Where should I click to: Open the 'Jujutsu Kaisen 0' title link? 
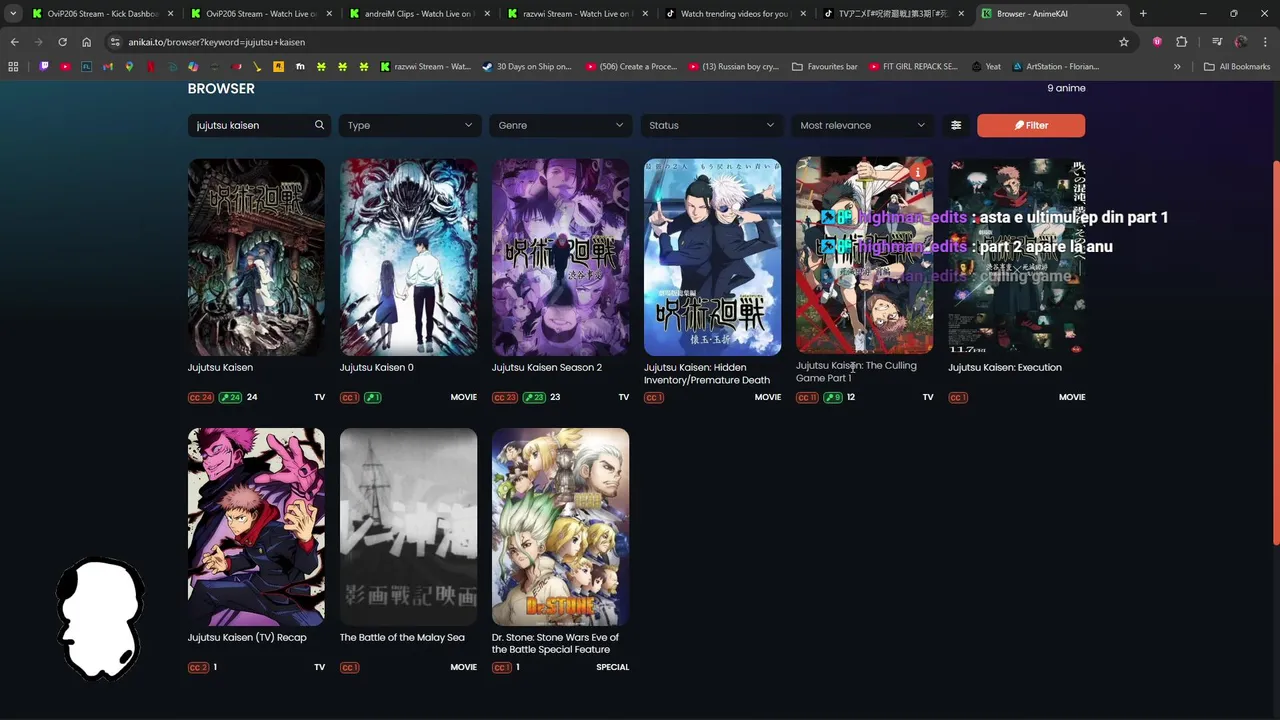[377, 367]
